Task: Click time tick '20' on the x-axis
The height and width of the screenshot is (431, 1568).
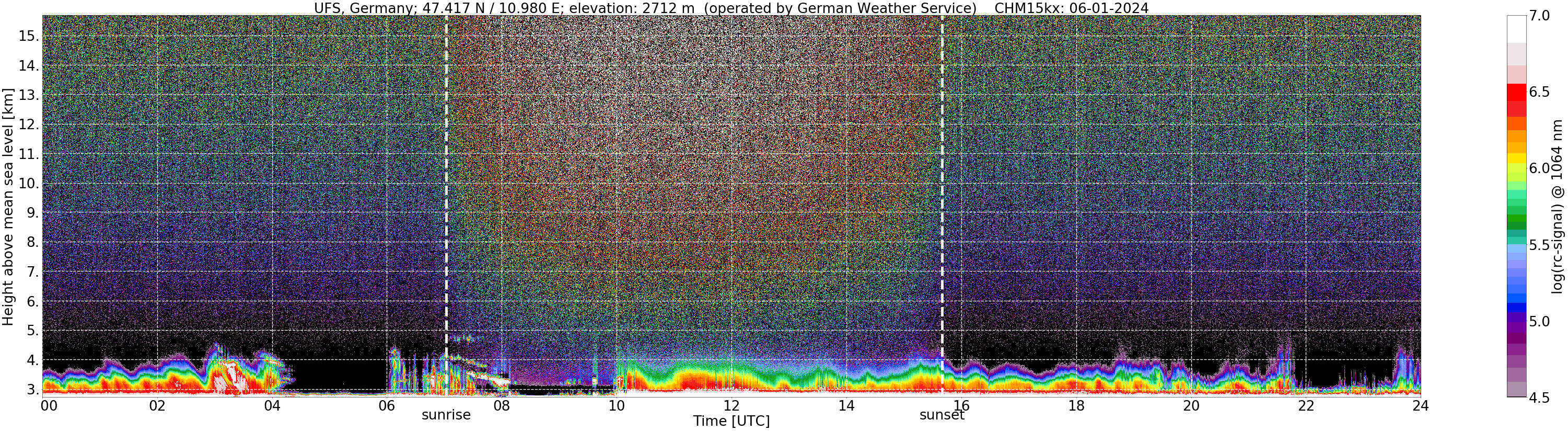Action: 1191,405
